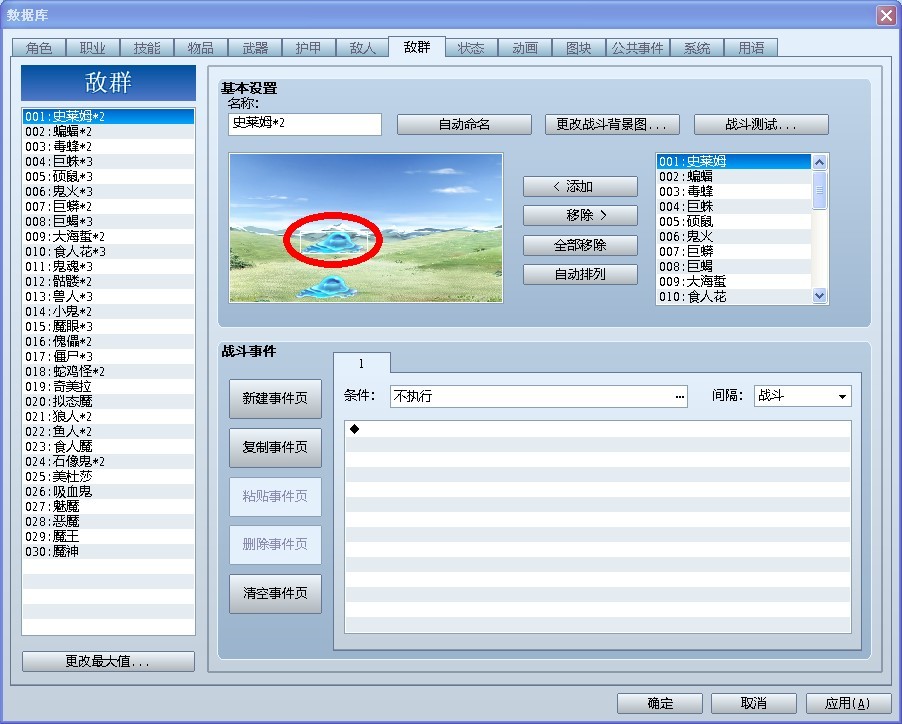
Task: Click 清空事件页 button
Action: tap(275, 593)
